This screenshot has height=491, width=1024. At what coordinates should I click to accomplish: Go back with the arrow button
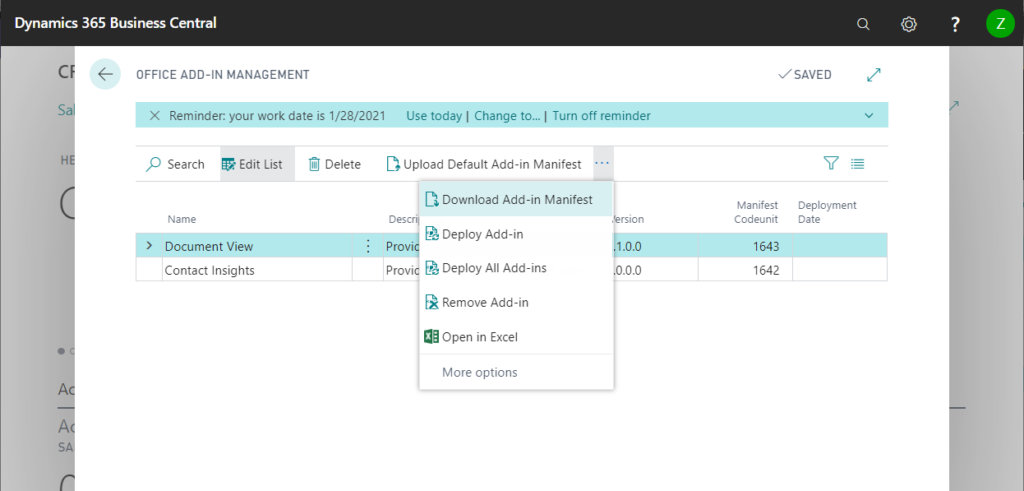point(105,74)
